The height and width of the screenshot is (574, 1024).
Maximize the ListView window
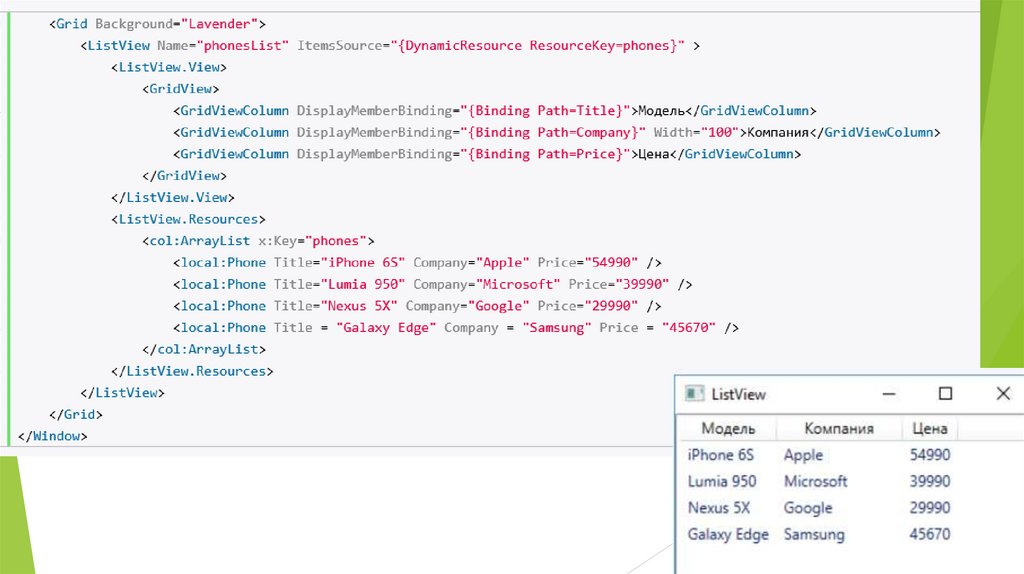pyautogui.click(x=945, y=394)
